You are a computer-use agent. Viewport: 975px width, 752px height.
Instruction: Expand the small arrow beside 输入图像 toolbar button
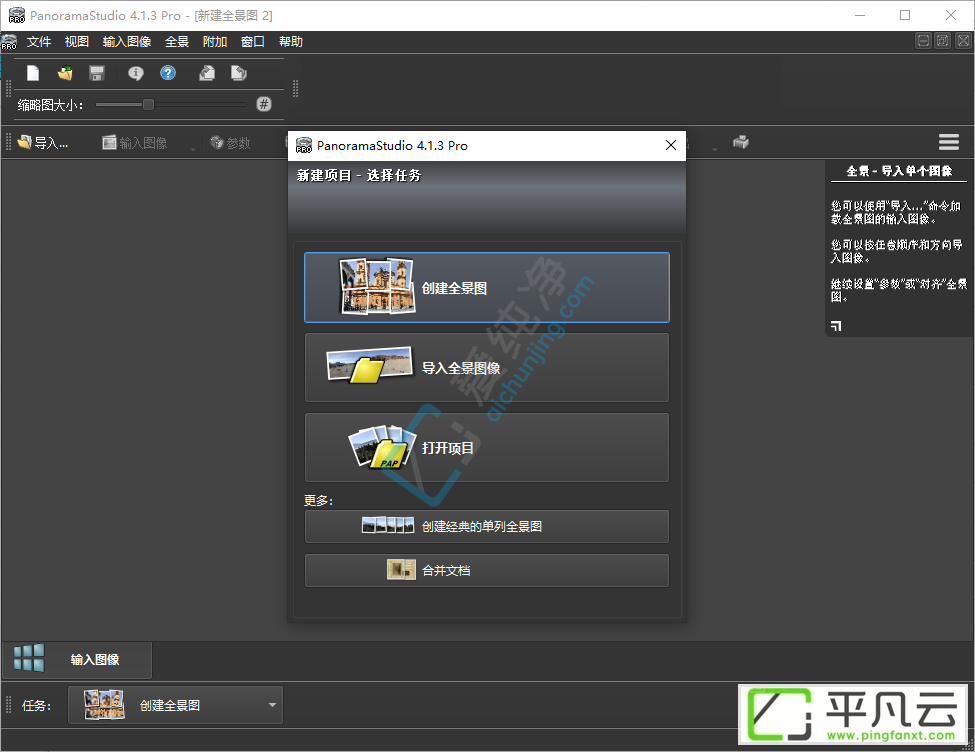point(193,149)
